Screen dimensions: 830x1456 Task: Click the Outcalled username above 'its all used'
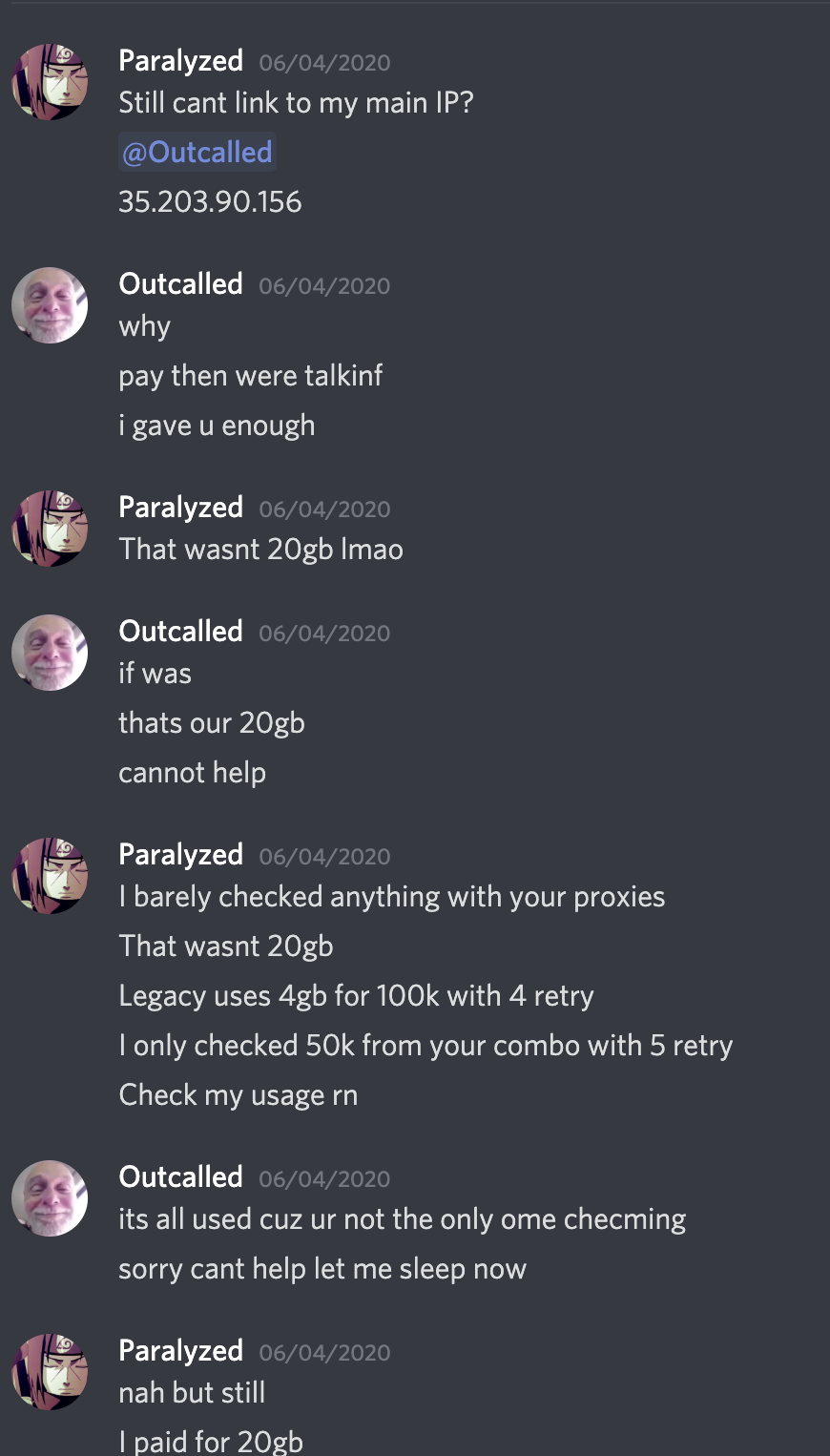coord(180,1177)
